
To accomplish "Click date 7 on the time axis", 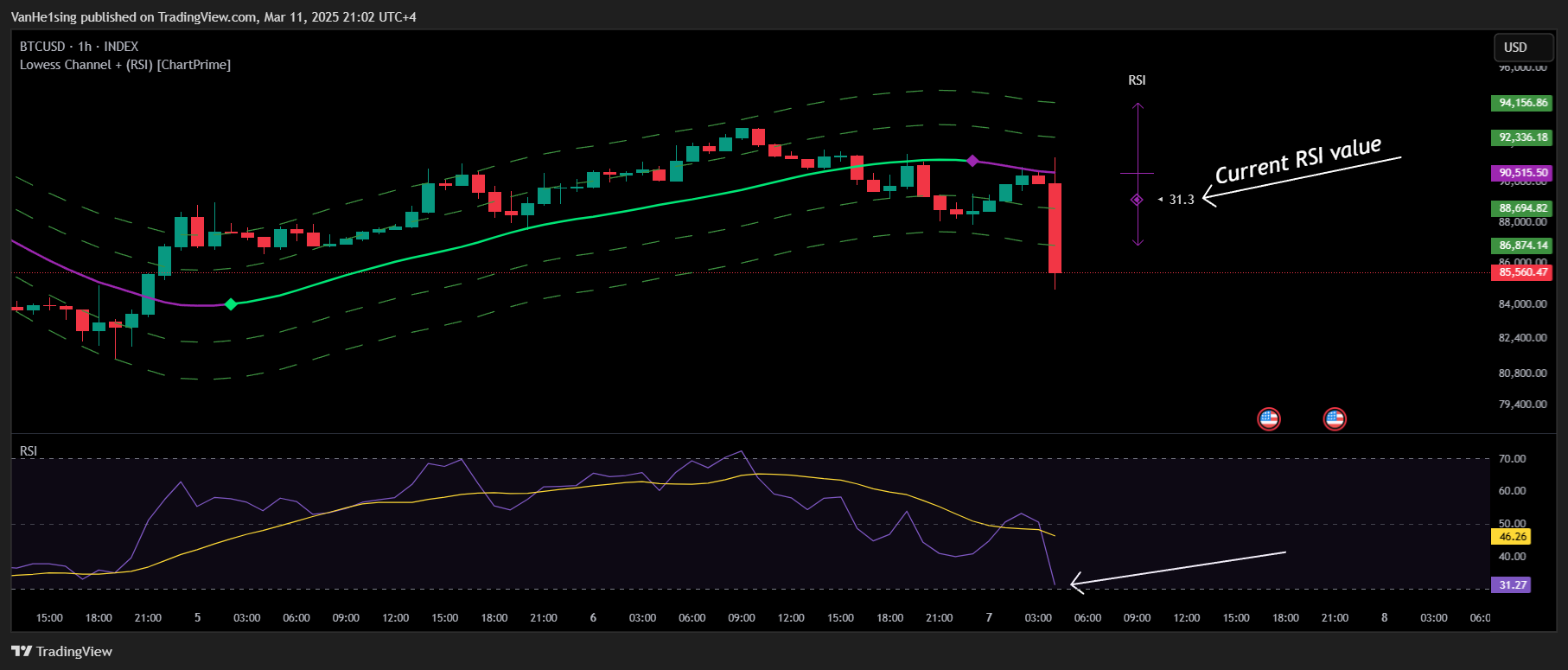I will tap(989, 618).
